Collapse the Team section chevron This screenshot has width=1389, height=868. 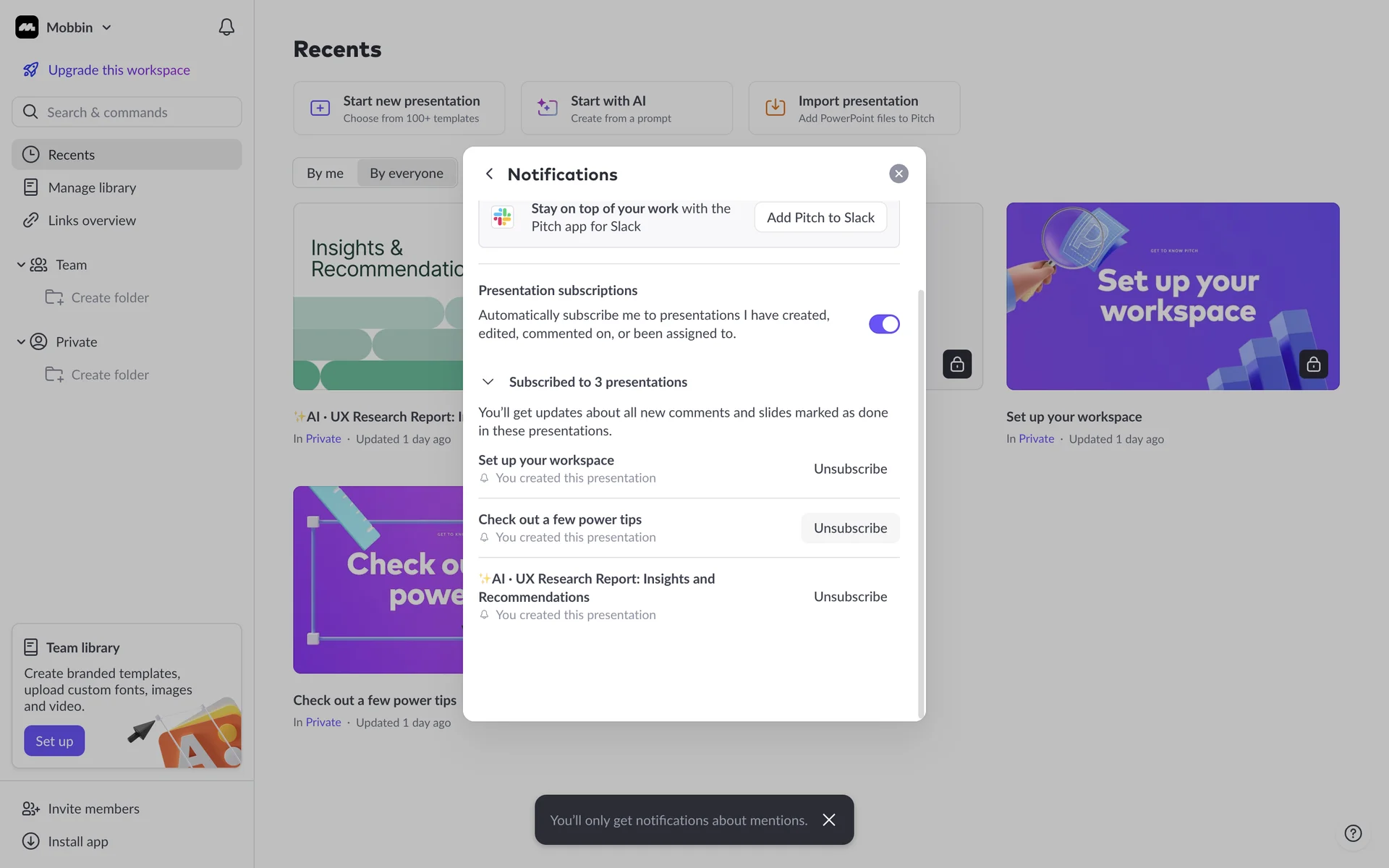click(21, 265)
